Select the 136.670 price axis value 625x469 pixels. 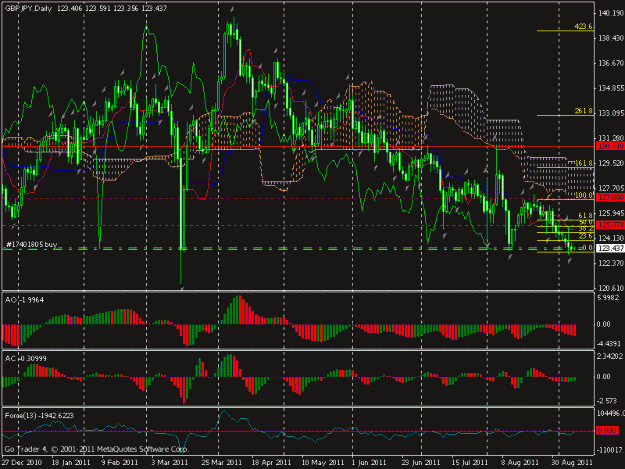coord(611,63)
